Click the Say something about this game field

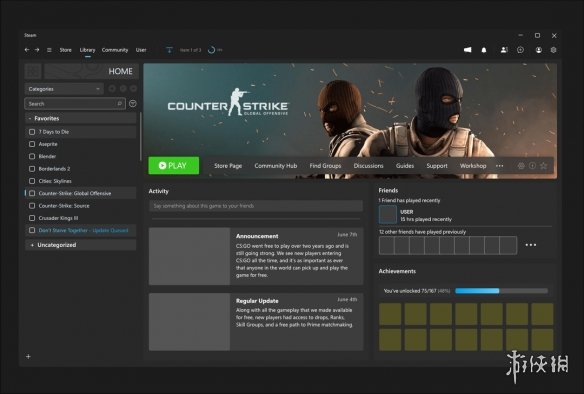click(x=256, y=206)
